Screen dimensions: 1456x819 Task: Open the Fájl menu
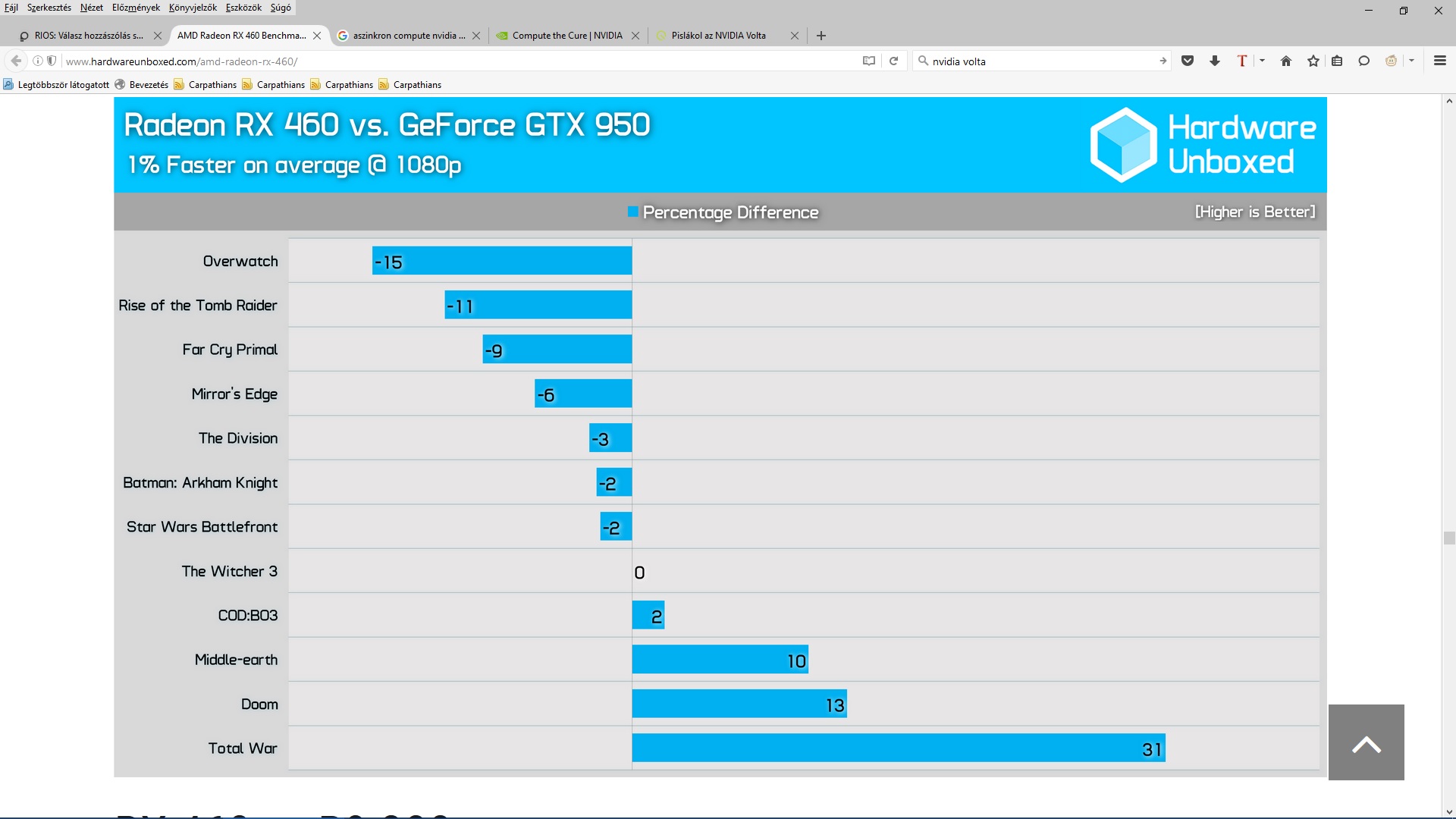[x=11, y=8]
